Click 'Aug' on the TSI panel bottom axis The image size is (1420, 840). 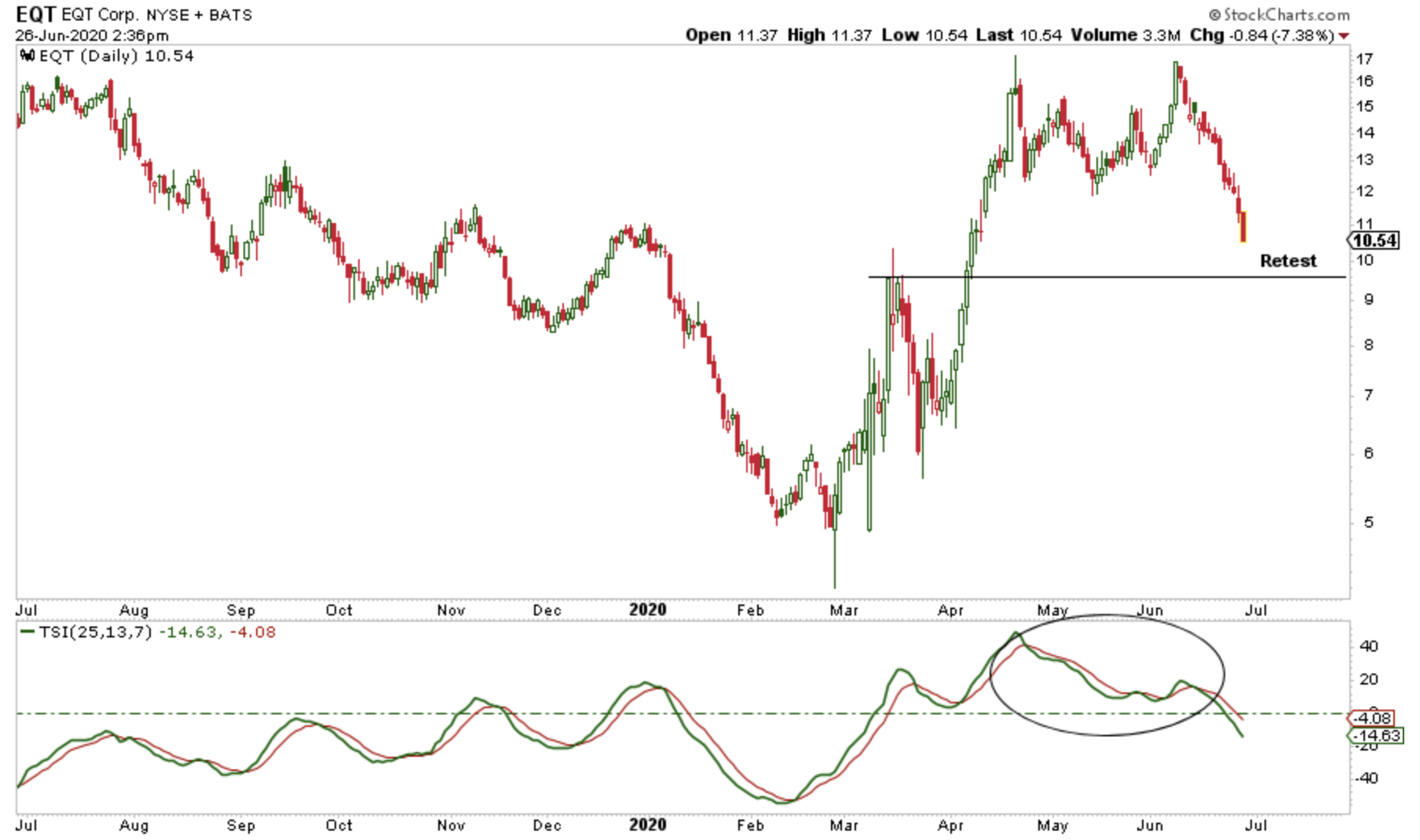[x=134, y=825]
